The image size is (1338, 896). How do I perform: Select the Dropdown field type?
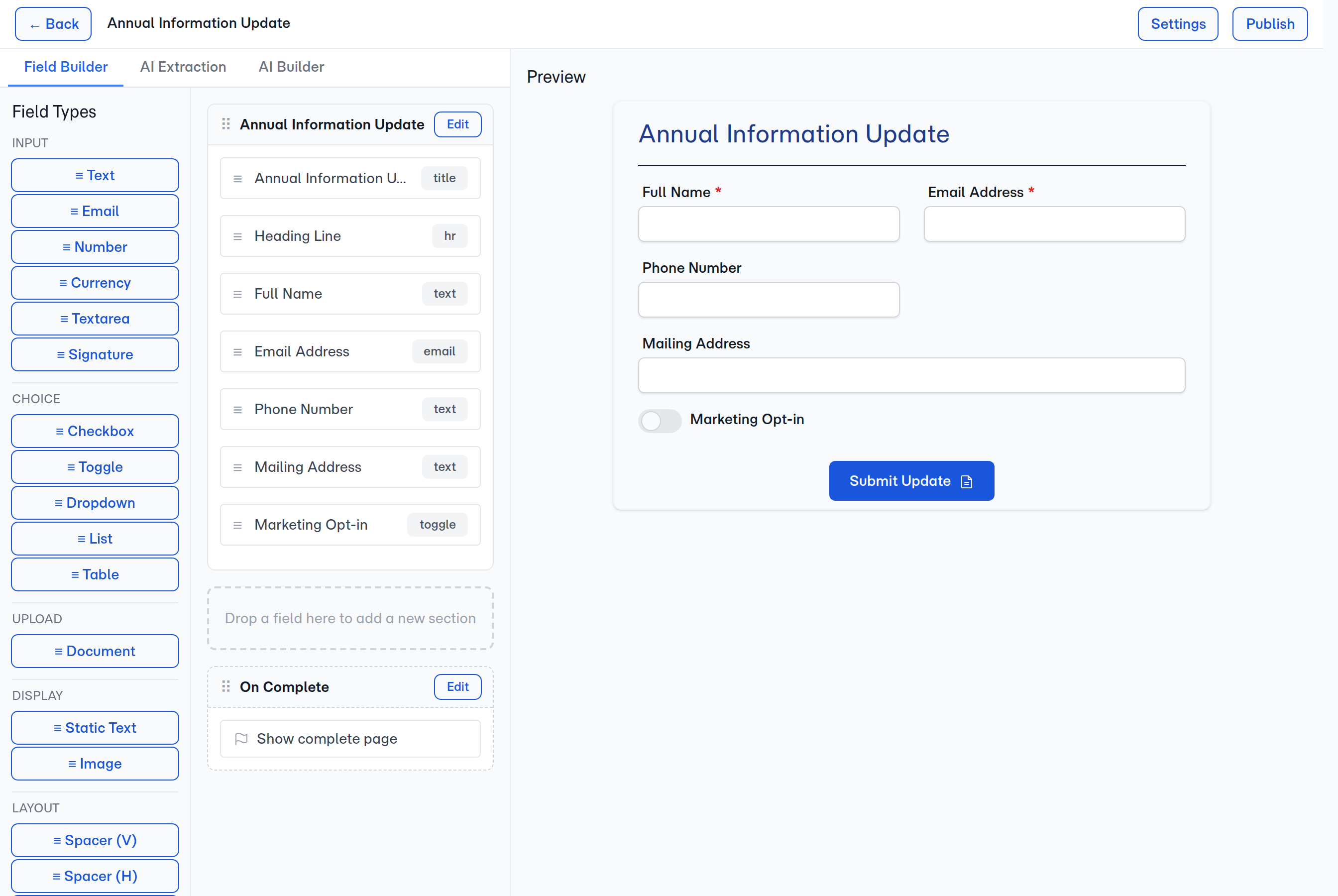95,503
